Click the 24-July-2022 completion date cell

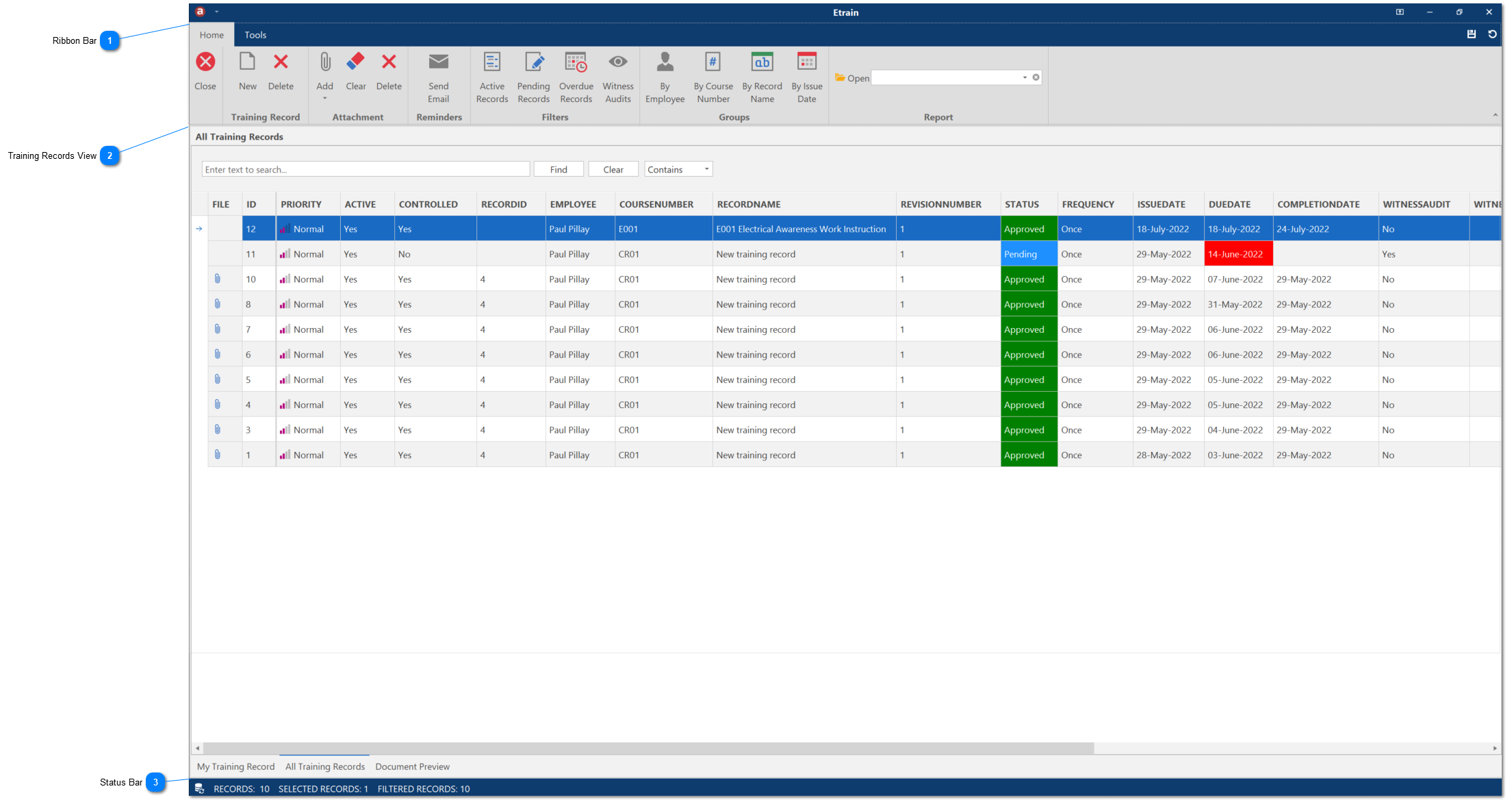[1325, 229]
